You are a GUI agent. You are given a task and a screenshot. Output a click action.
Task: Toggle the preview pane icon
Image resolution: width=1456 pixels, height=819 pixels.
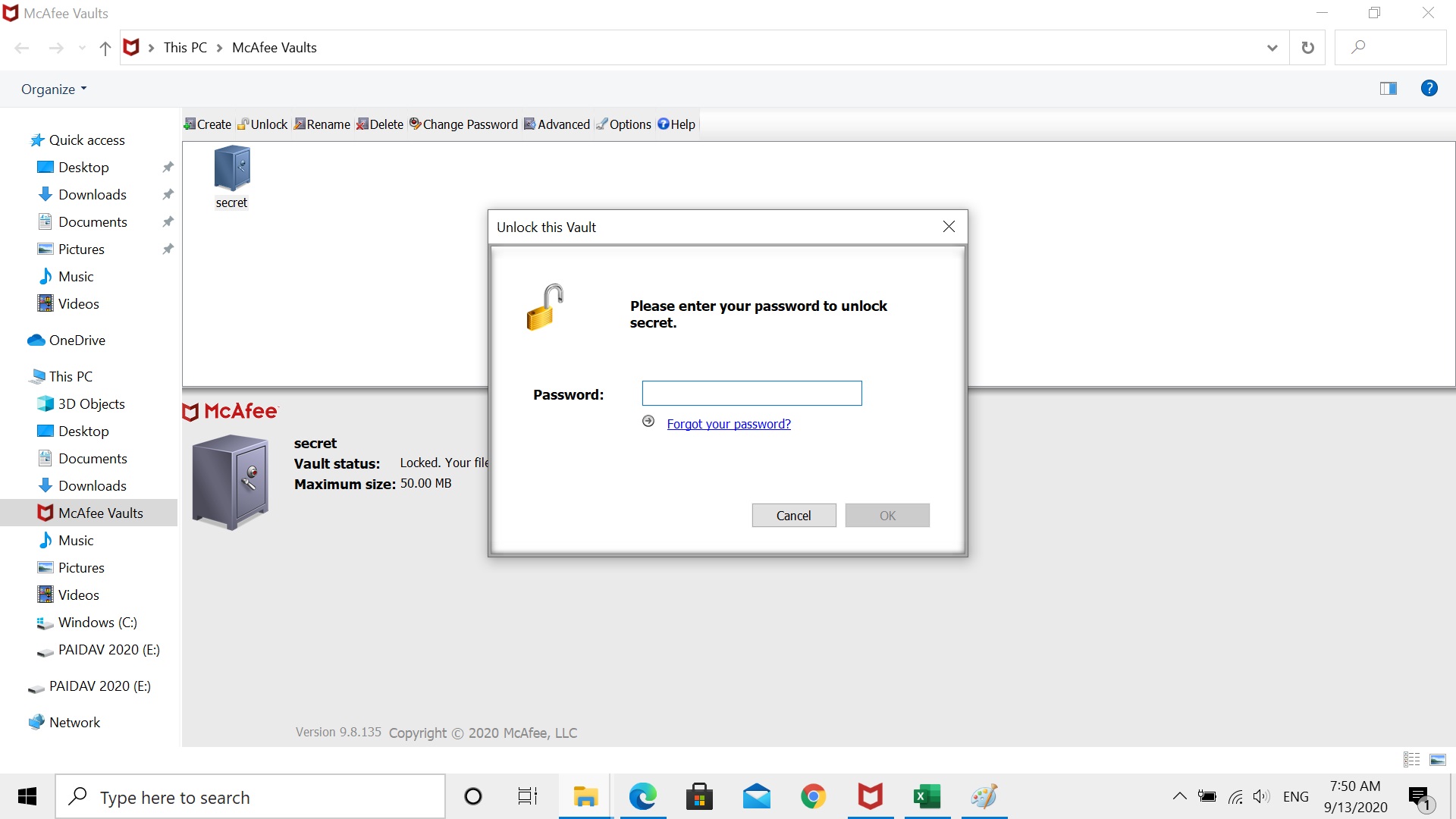[1389, 89]
